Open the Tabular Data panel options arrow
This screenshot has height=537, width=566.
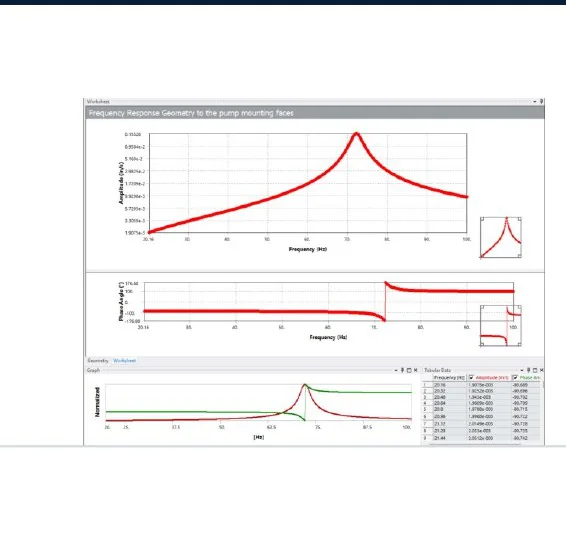[x=522, y=370]
